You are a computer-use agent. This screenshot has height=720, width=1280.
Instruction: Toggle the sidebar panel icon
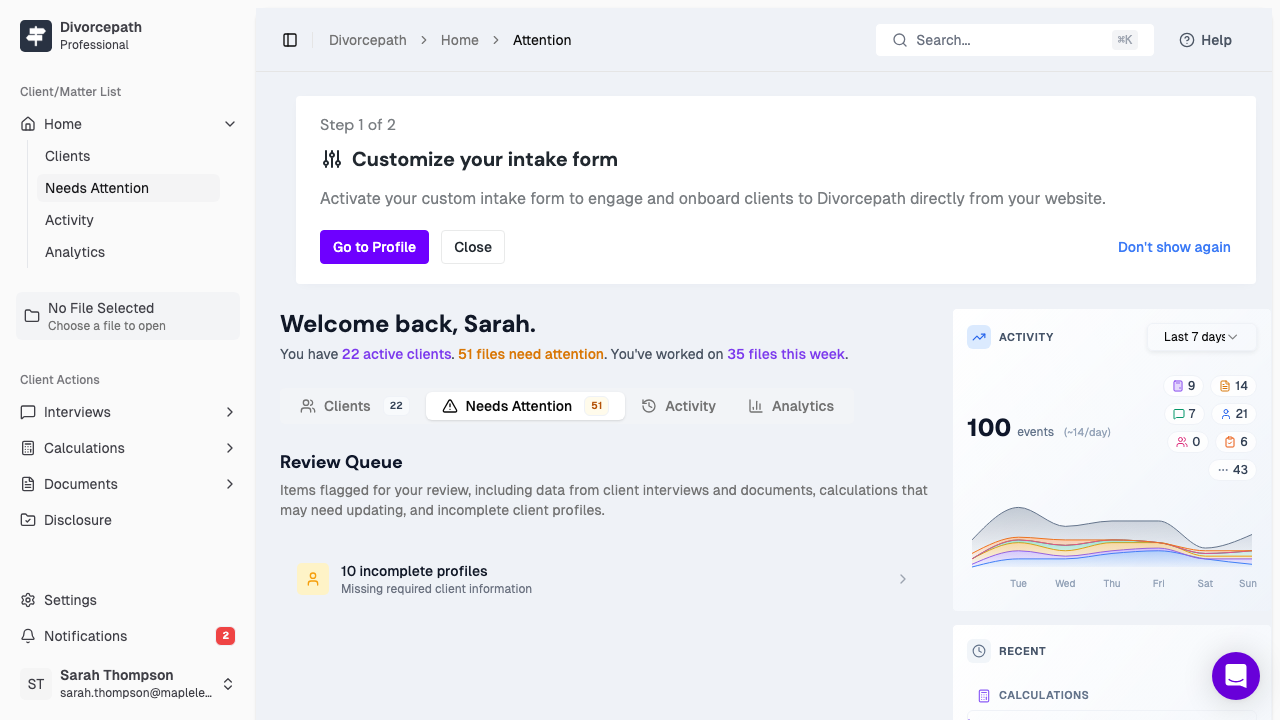[290, 40]
